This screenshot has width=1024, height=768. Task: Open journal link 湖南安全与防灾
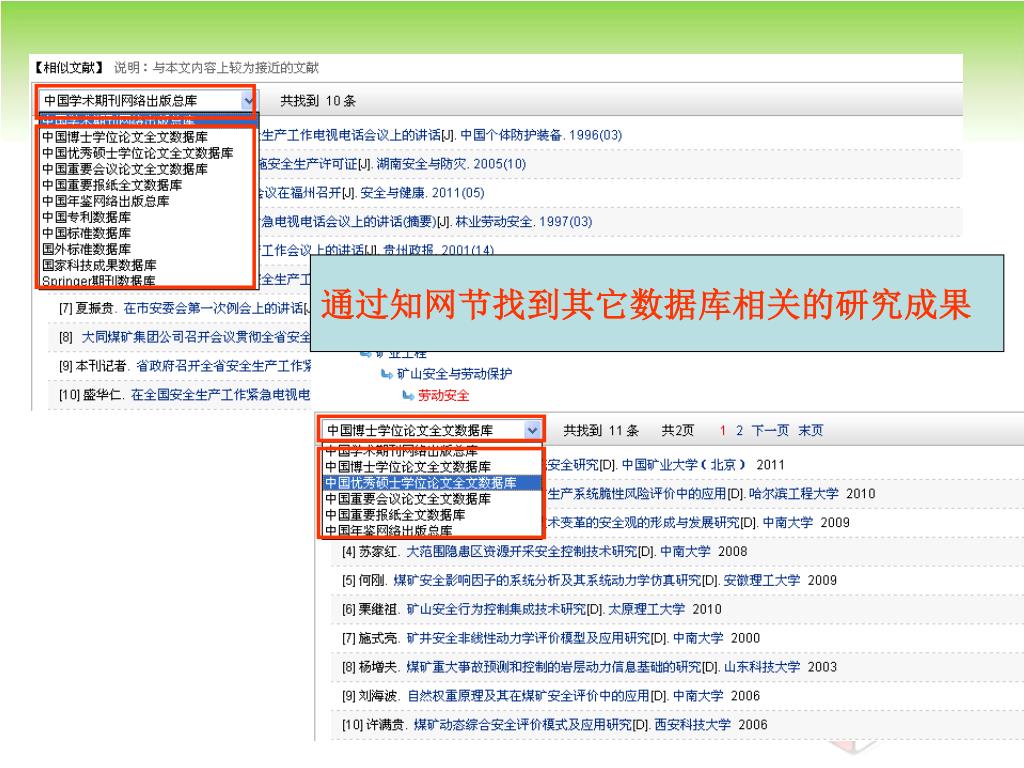(421, 164)
